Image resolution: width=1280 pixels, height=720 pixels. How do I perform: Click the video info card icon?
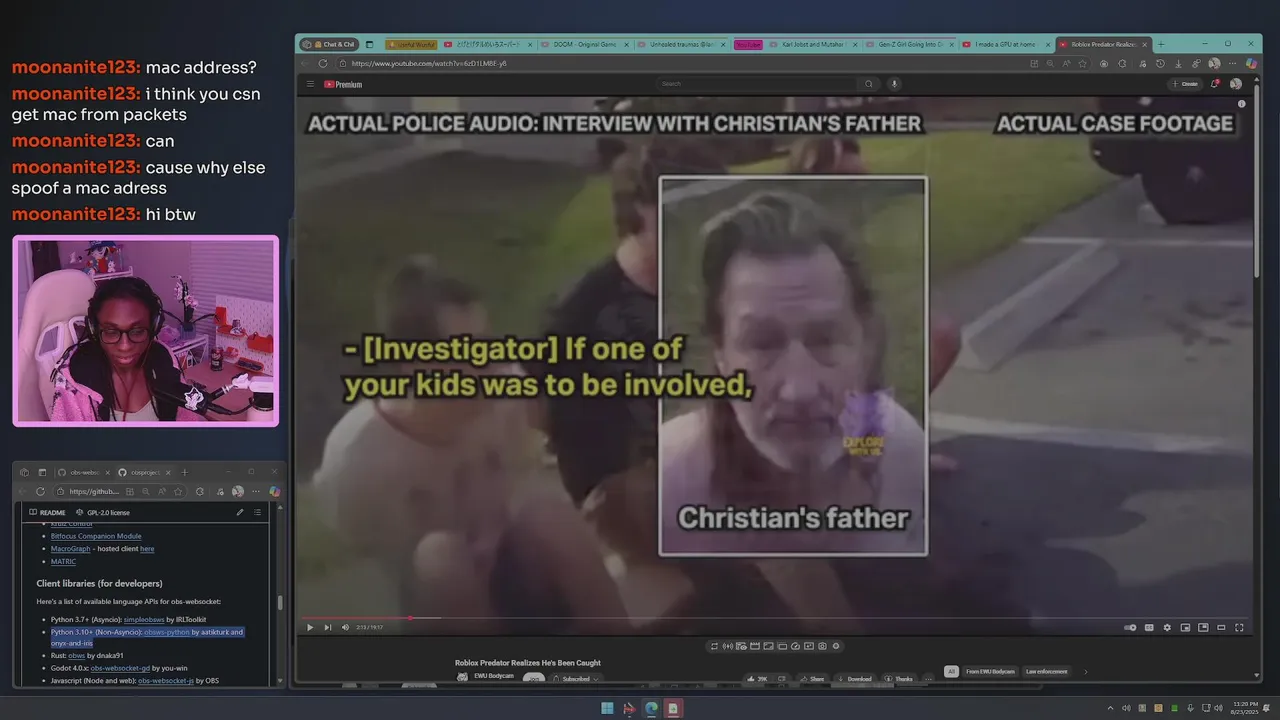click(1241, 104)
